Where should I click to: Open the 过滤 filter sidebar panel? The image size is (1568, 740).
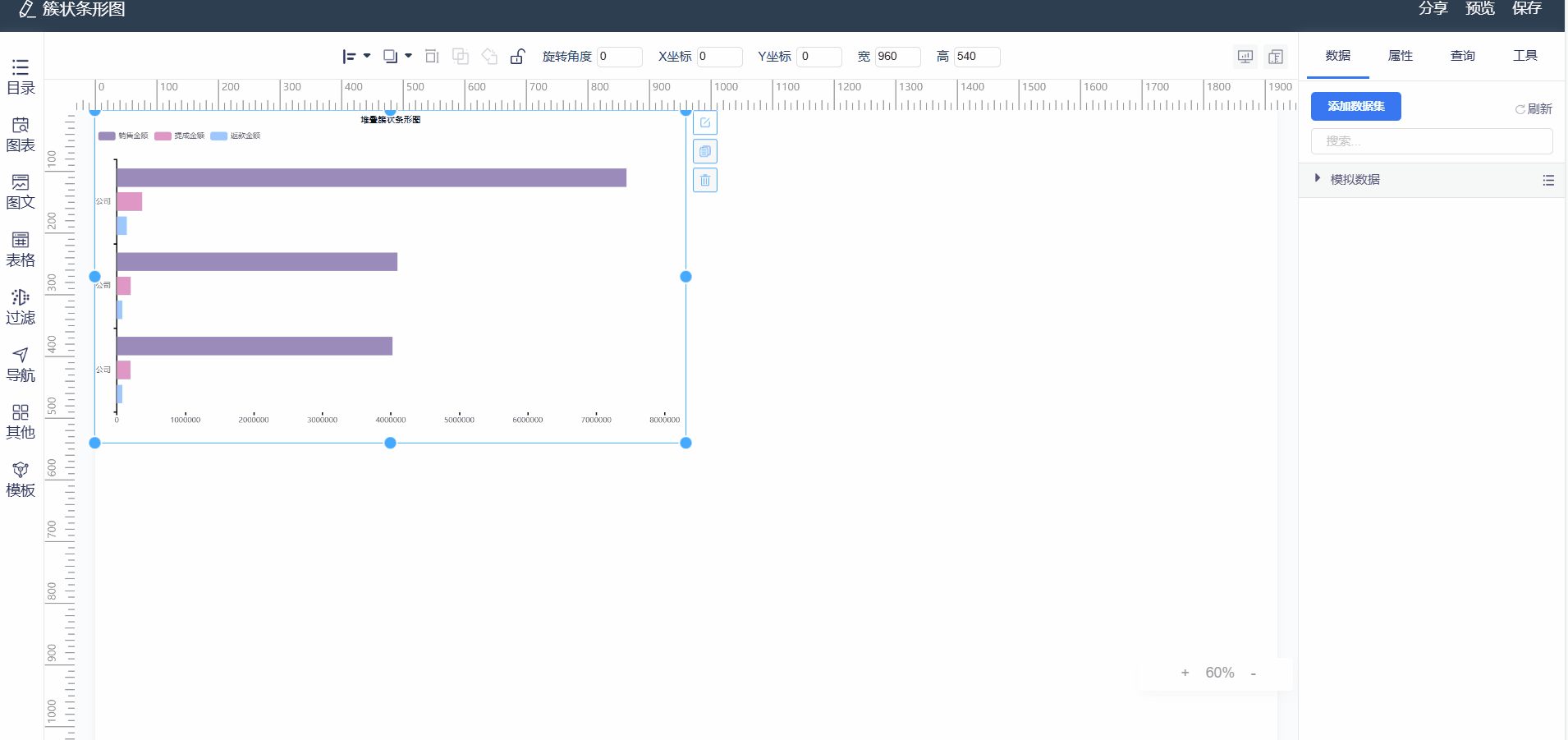(x=21, y=307)
